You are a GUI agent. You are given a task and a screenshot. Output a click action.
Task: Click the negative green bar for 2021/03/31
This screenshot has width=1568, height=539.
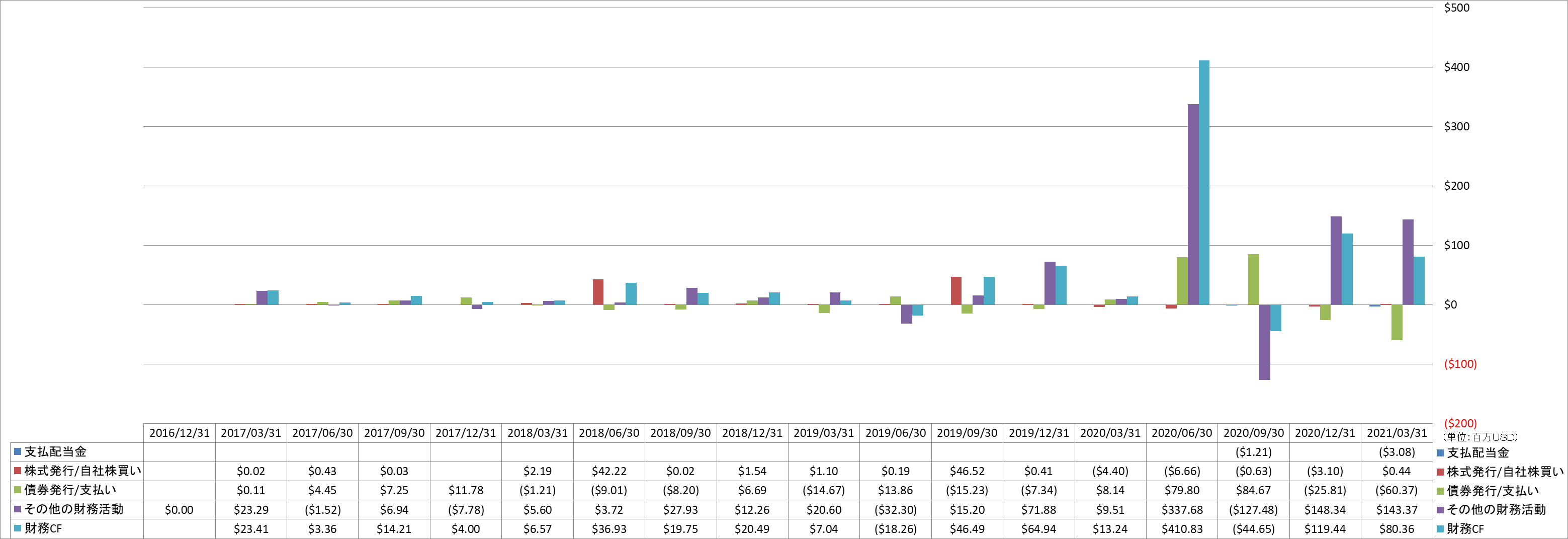1397,323
